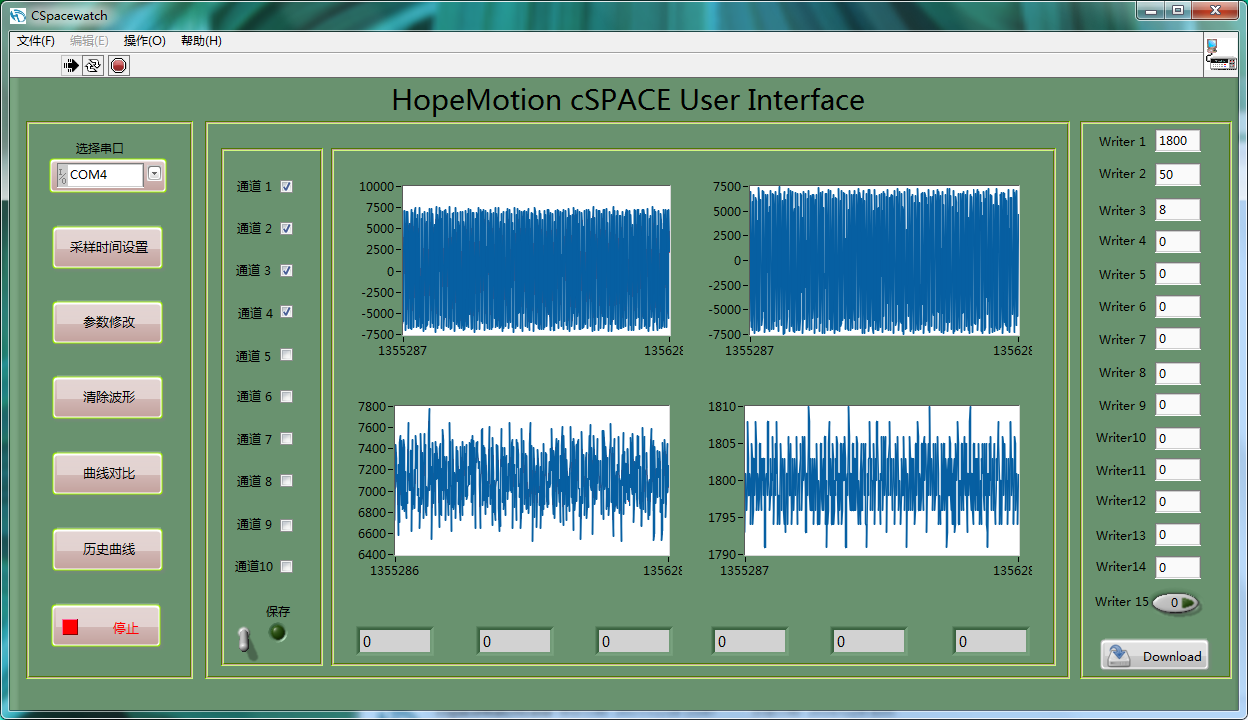
Task: Enable the 通道 9 checkbox
Action: (287, 524)
